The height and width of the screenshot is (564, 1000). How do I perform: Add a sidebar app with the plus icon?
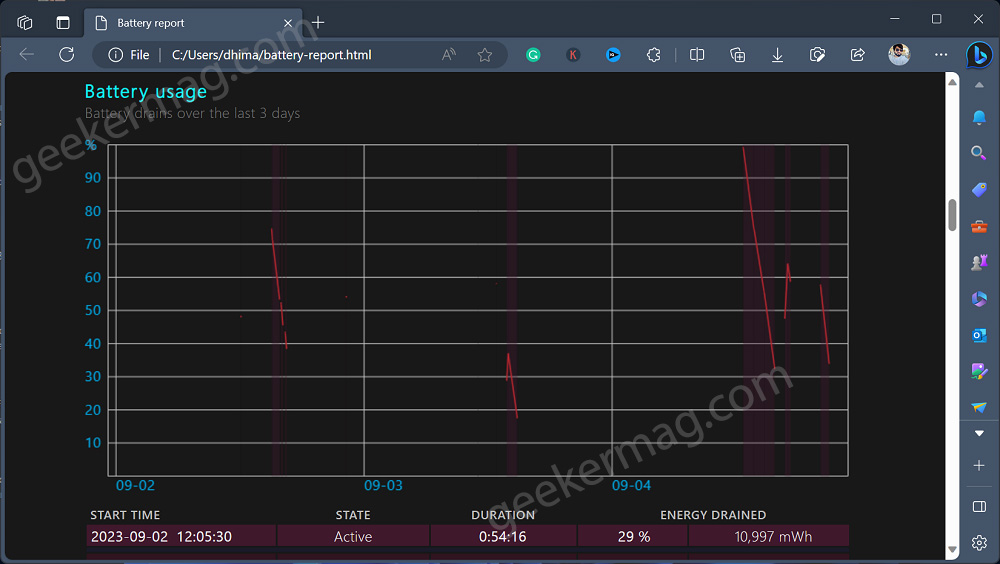tap(979, 466)
